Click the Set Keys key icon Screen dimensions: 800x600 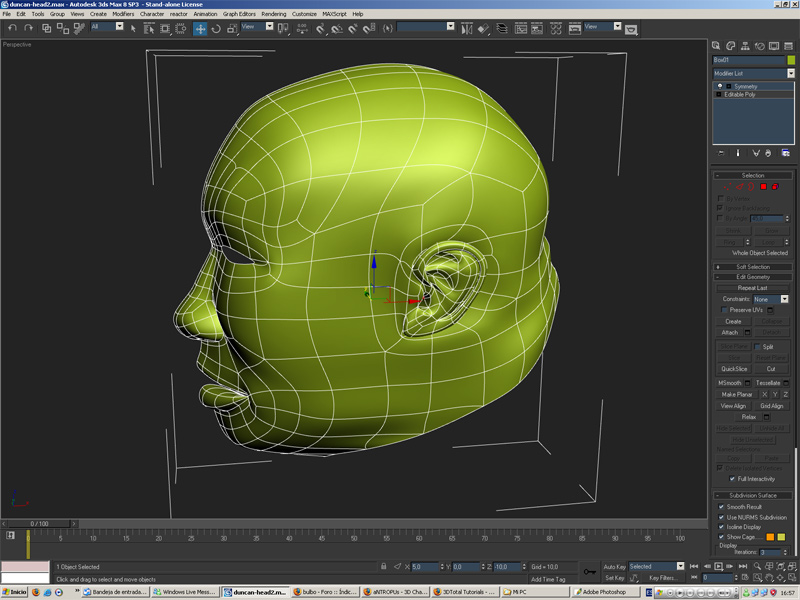click(589, 572)
